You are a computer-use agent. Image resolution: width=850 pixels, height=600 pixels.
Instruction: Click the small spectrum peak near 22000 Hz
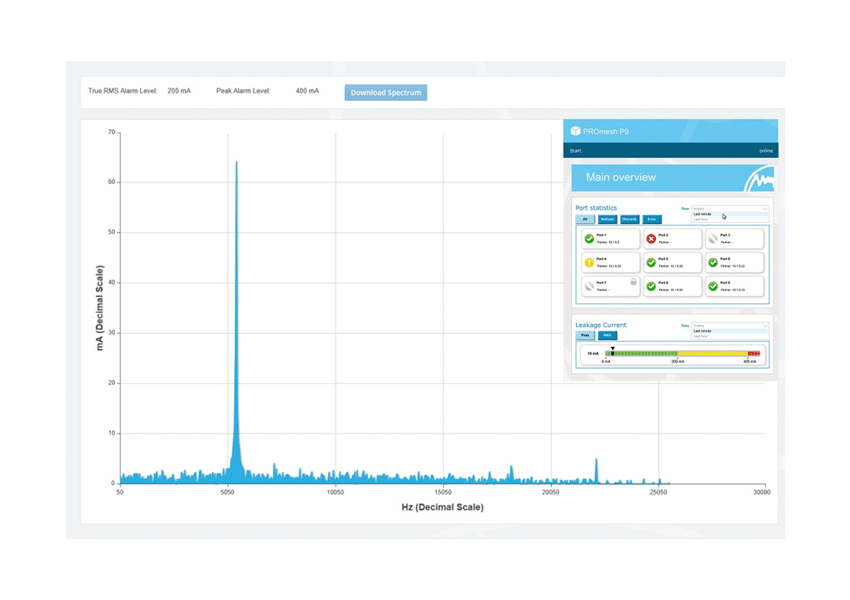596,470
